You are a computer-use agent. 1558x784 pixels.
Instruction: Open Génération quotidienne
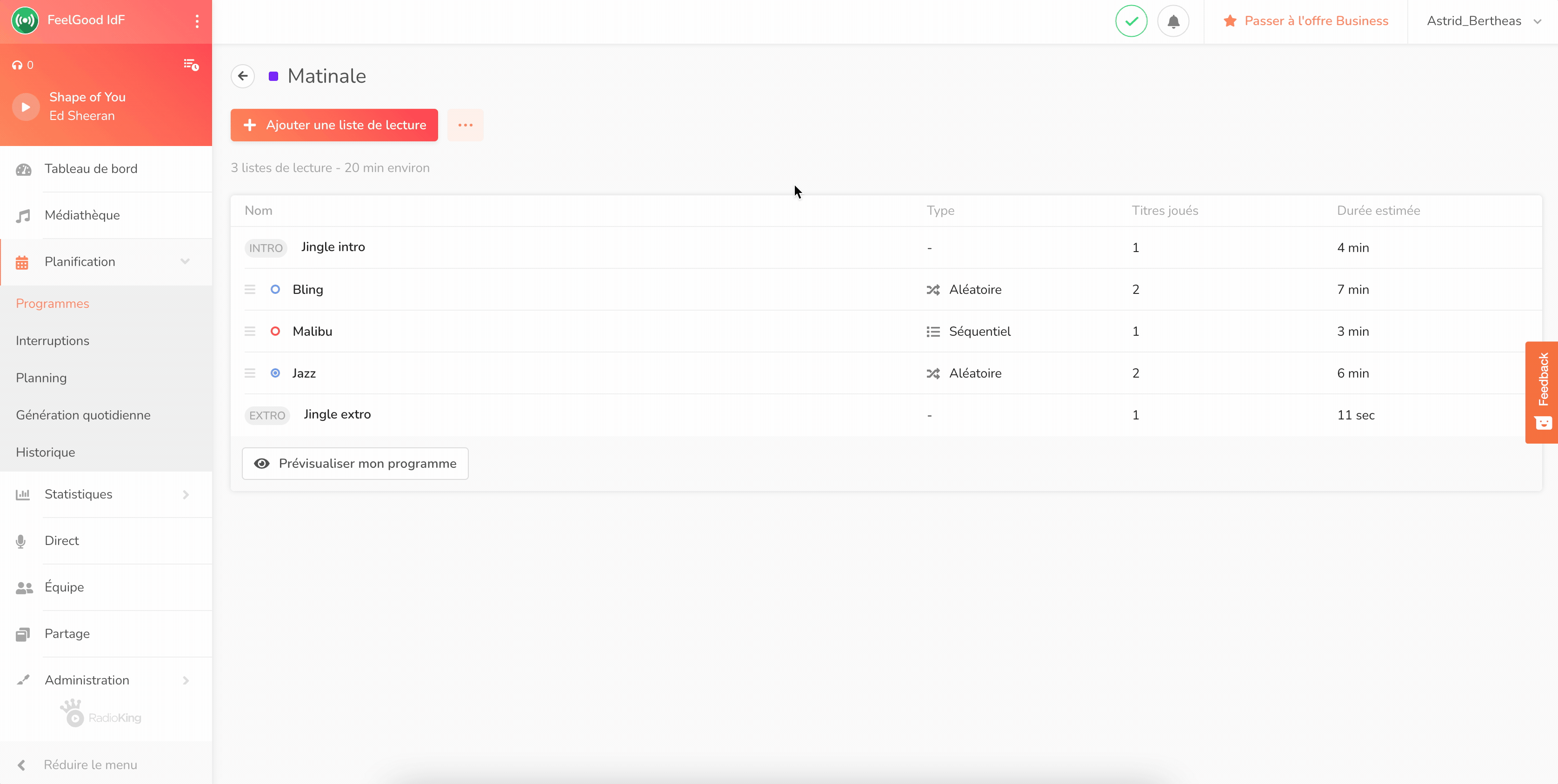(x=83, y=415)
